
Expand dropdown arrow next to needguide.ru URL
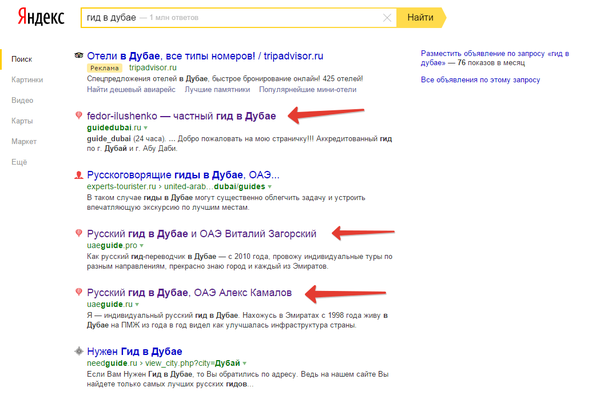click(x=244, y=363)
